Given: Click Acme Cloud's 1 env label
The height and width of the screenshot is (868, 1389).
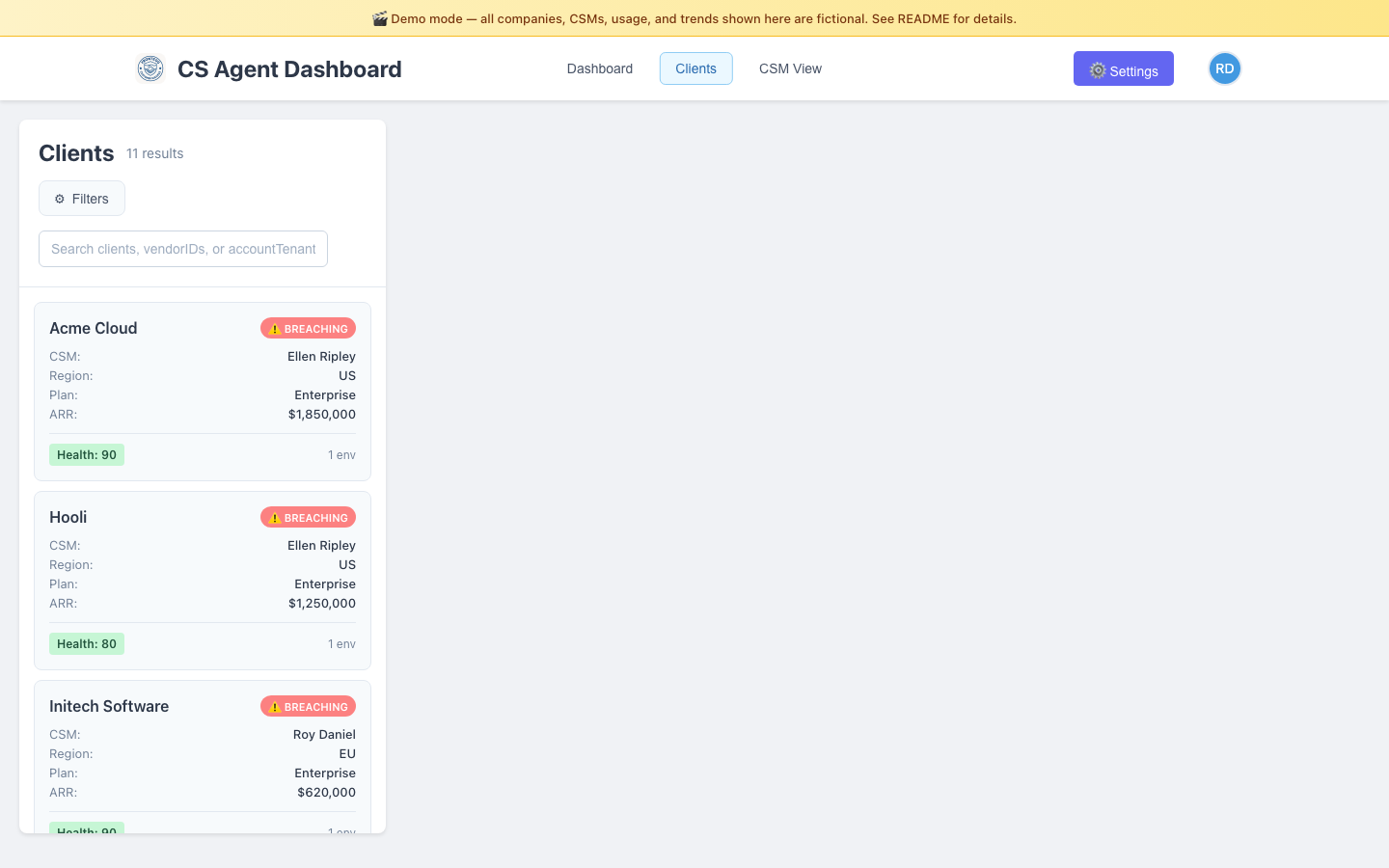Looking at the screenshot, I should (341, 455).
